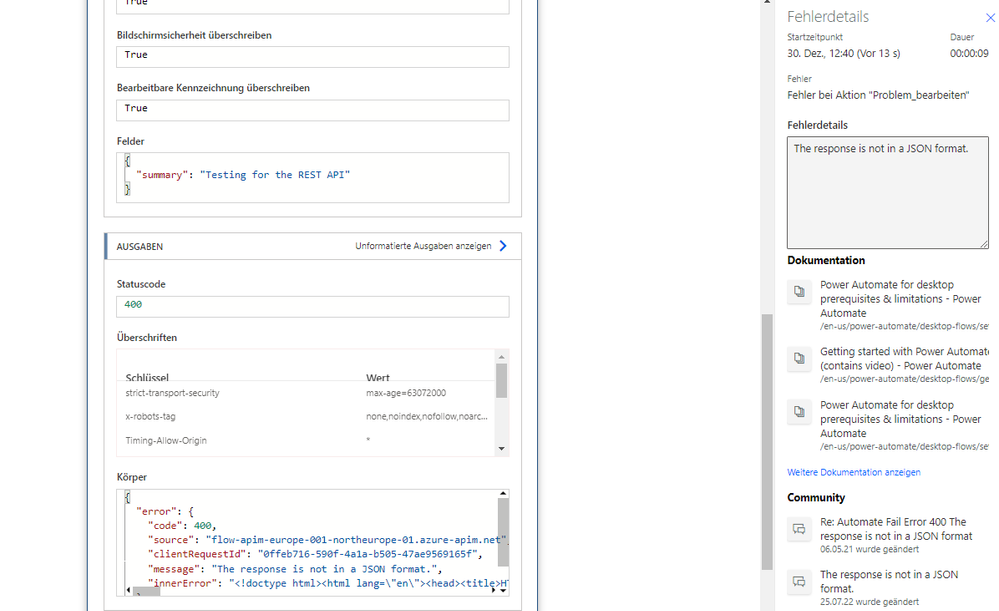Open Getting started with Power Automate doc icon
This screenshot has width=999, height=611.
(799, 358)
